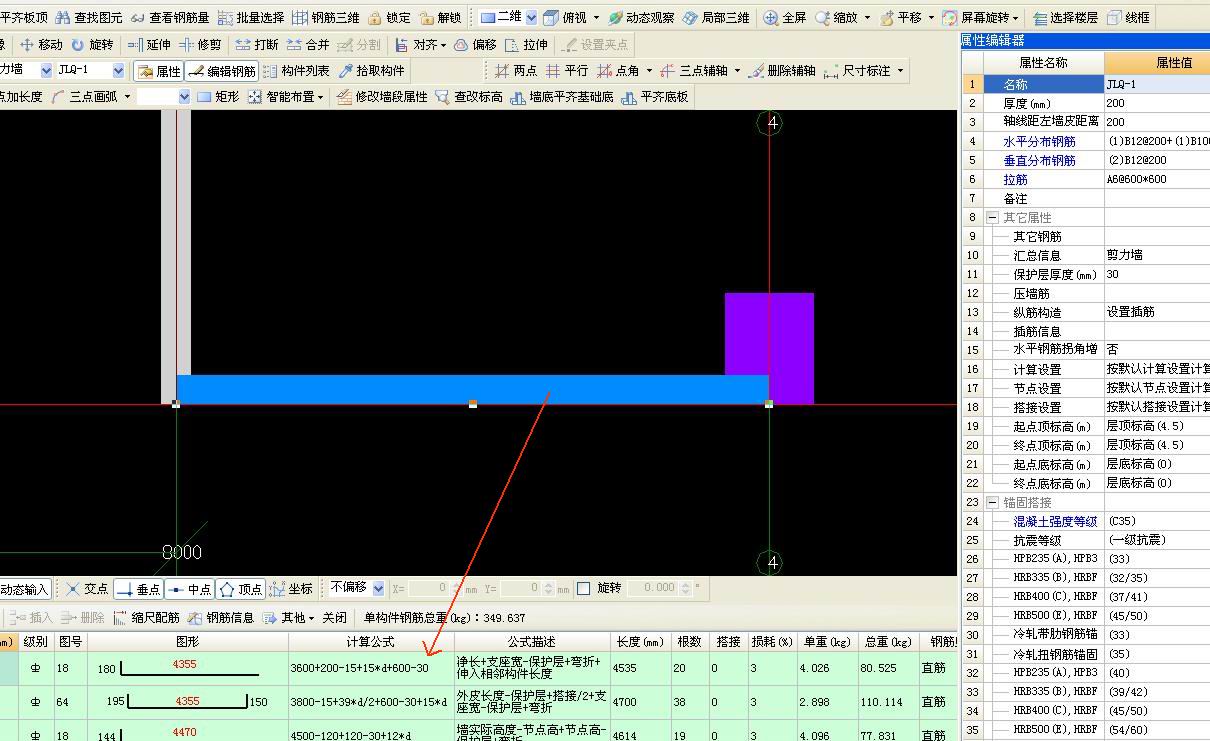The height and width of the screenshot is (741, 1210).
Task: Check the 旋转 rotation checkbox
Action: point(584,588)
